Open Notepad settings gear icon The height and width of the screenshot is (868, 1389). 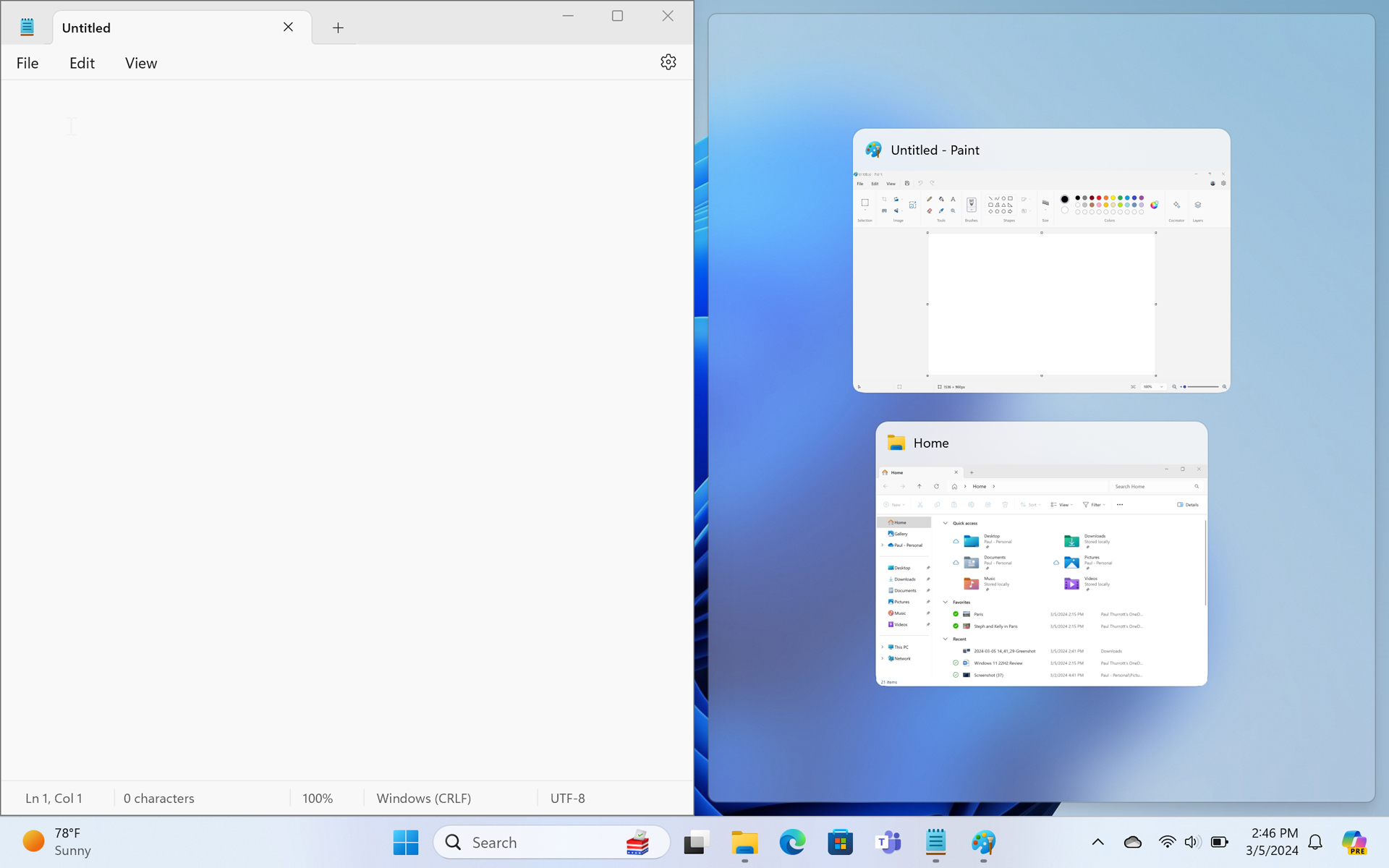tap(668, 62)
